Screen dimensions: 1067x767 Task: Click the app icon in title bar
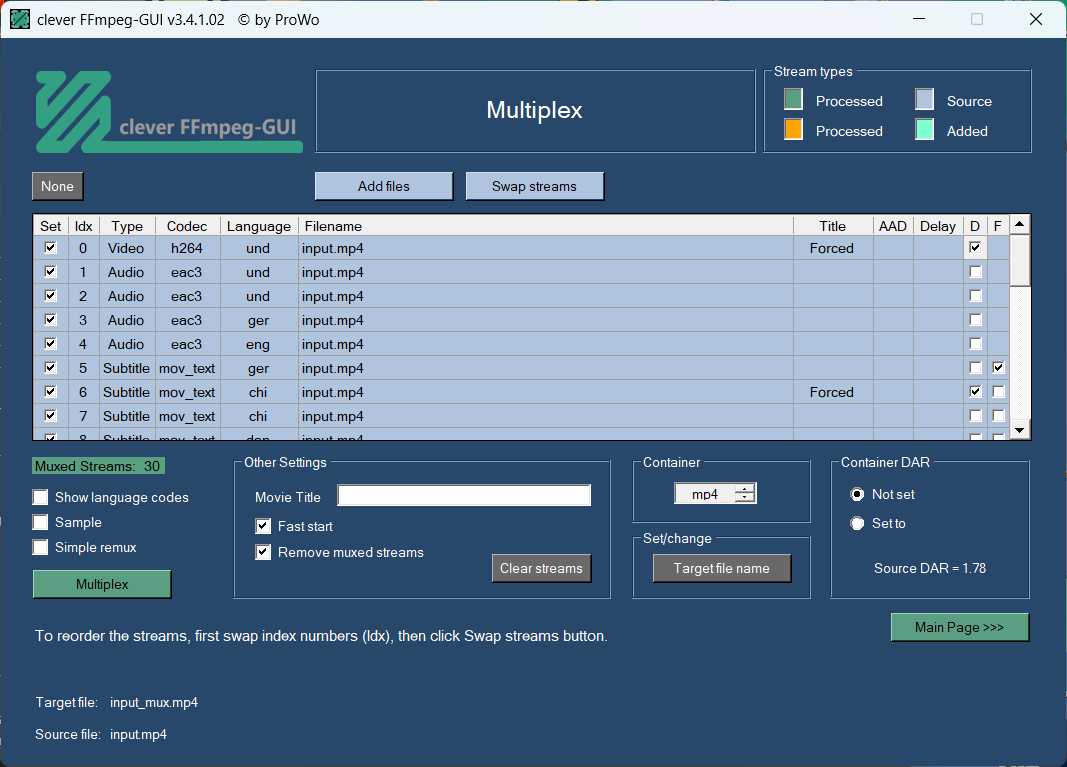point(20,19)
